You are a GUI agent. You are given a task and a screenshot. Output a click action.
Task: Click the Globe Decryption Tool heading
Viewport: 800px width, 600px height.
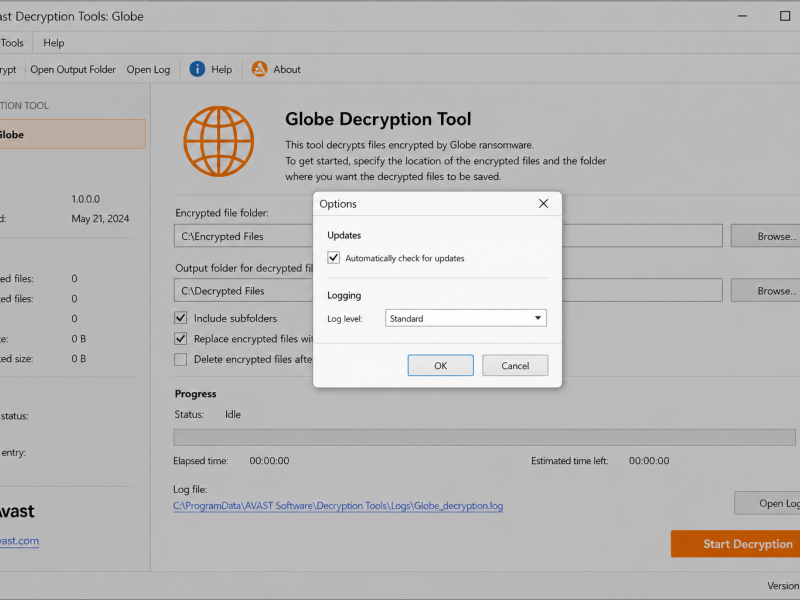click(378, 119)
